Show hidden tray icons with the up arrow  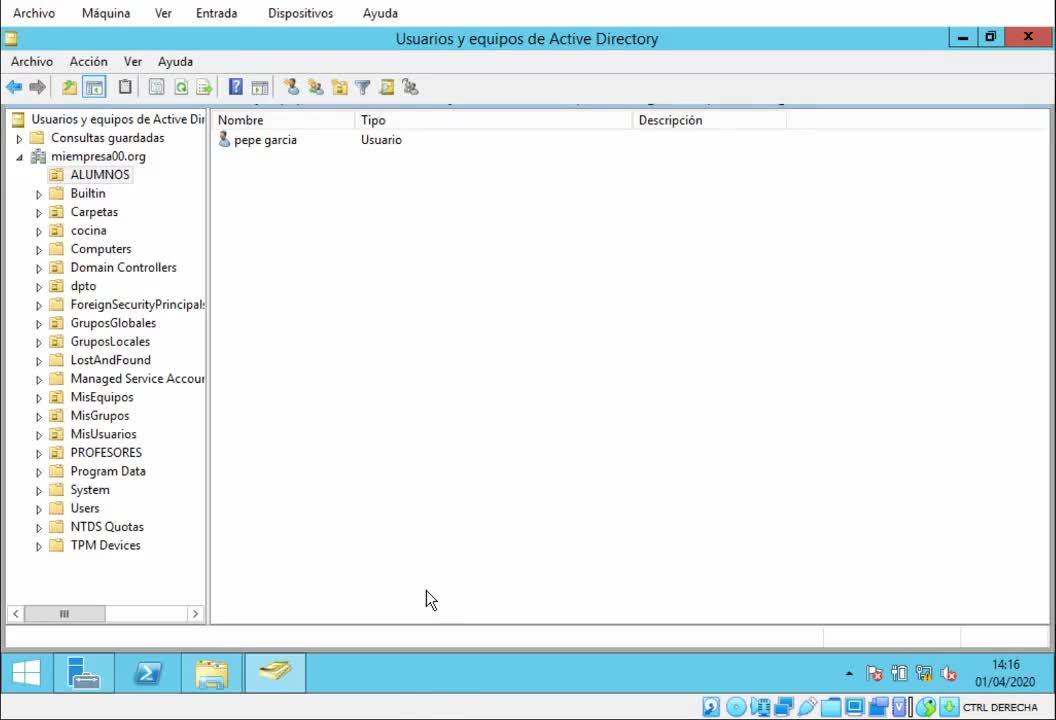(849, 673)
